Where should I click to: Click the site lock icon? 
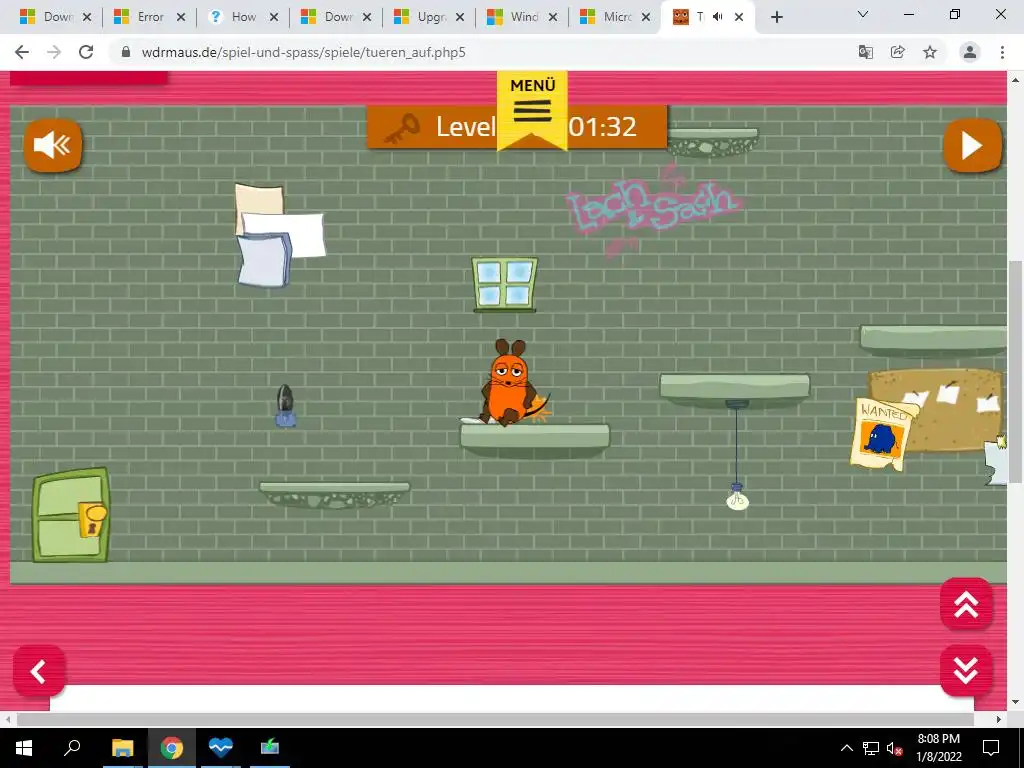click(x=126, y=52)
